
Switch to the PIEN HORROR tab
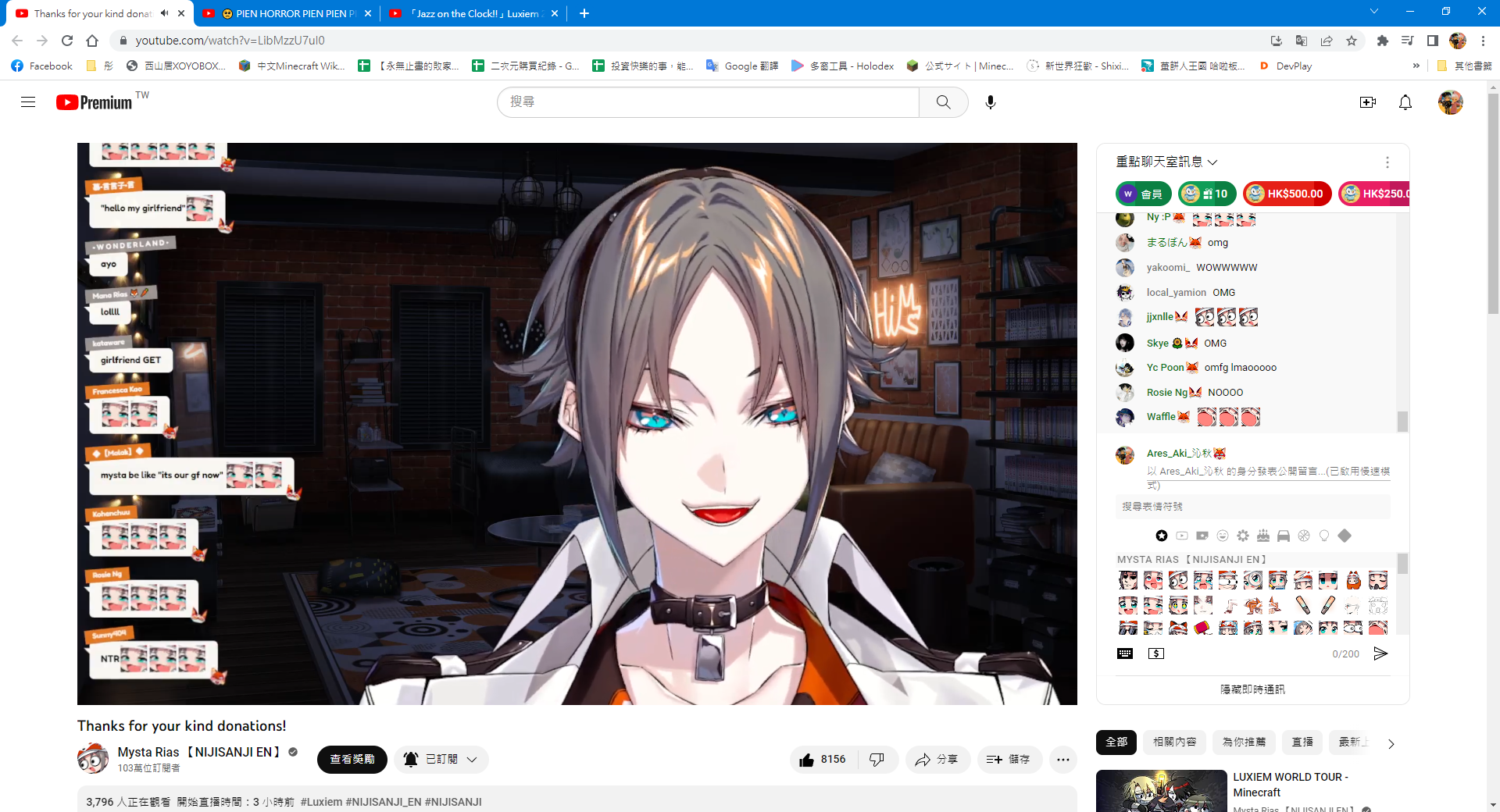286,13
